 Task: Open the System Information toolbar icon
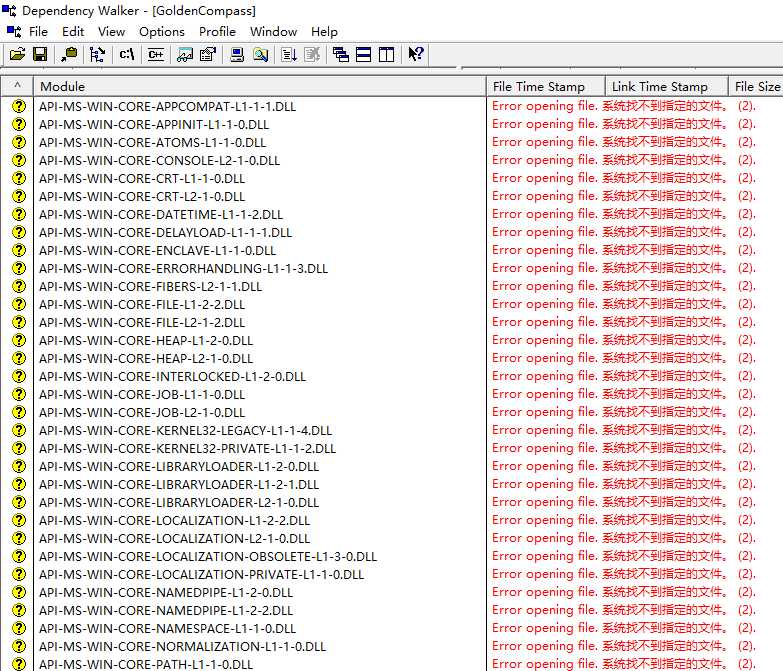click(x=237, y=54)
